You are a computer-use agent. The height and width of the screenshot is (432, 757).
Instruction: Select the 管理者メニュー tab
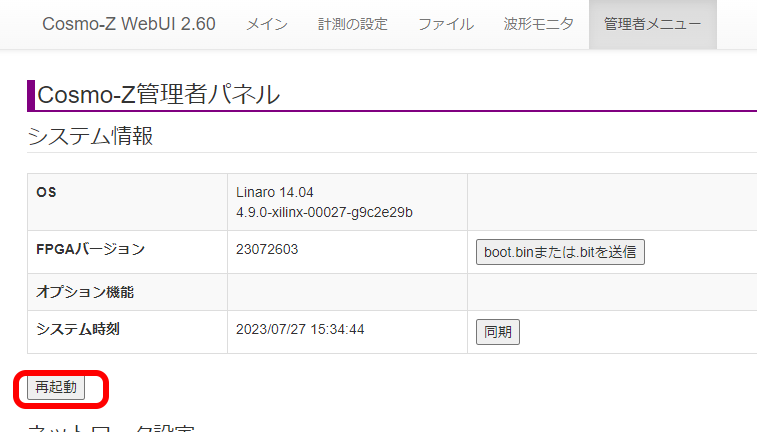tap(652, 24)
